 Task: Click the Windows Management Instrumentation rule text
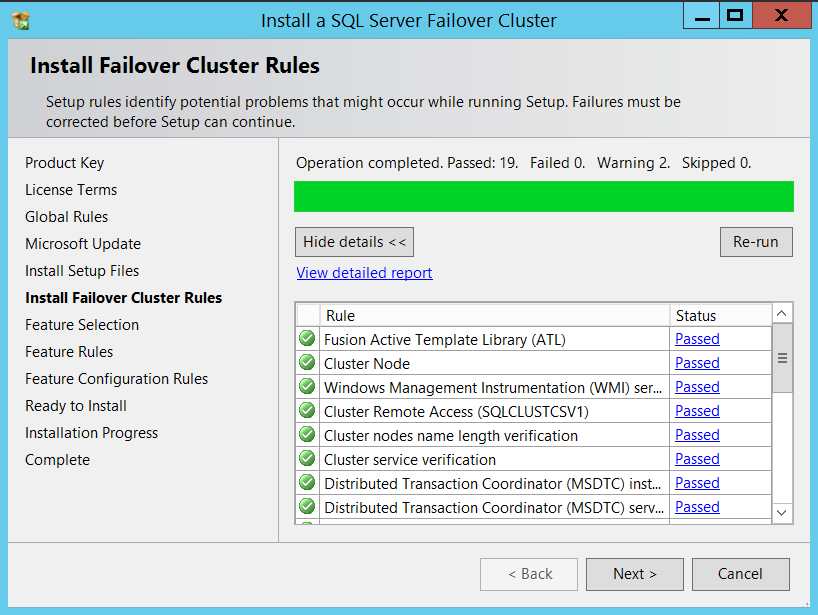tap(493, 388)
